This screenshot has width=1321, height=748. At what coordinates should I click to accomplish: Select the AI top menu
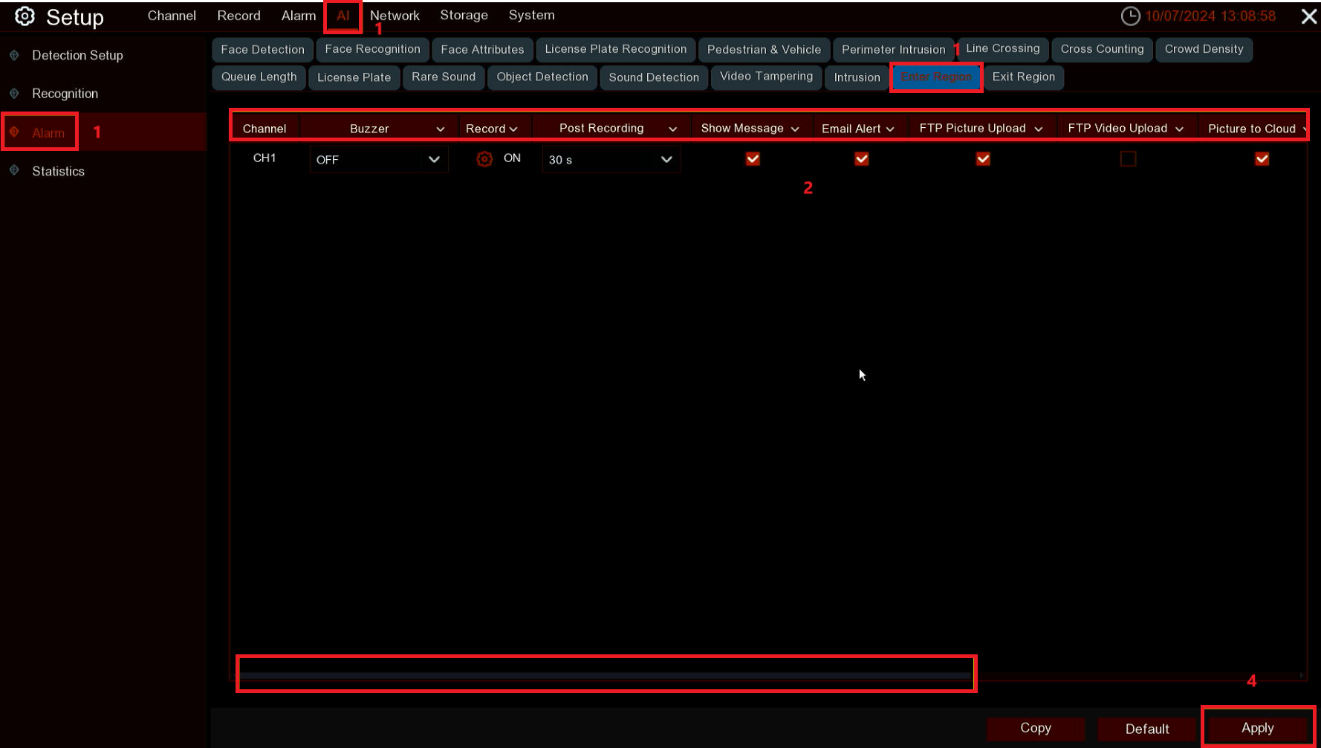point(343,16)
